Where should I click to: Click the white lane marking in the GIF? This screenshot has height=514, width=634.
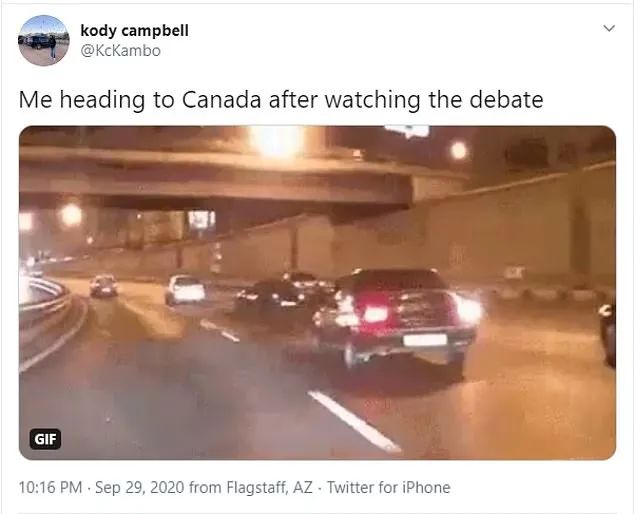coord(354,421)
